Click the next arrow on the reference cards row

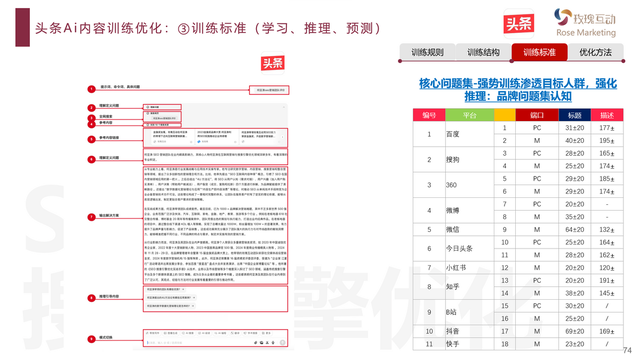pos(282,138)
